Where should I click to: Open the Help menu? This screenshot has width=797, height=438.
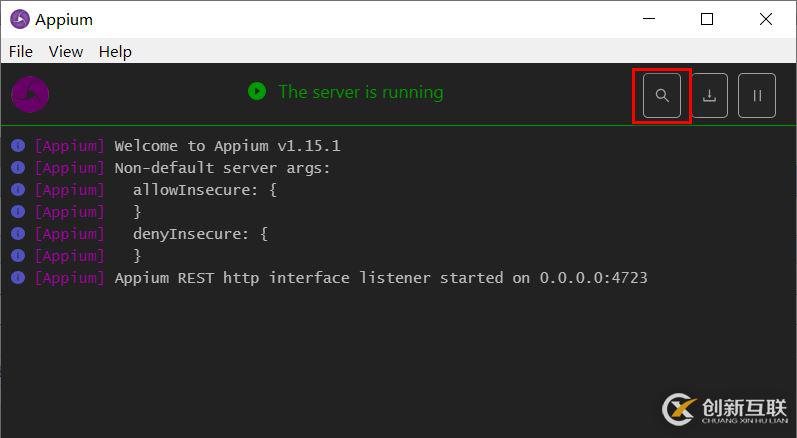click(x=115, y=51)
